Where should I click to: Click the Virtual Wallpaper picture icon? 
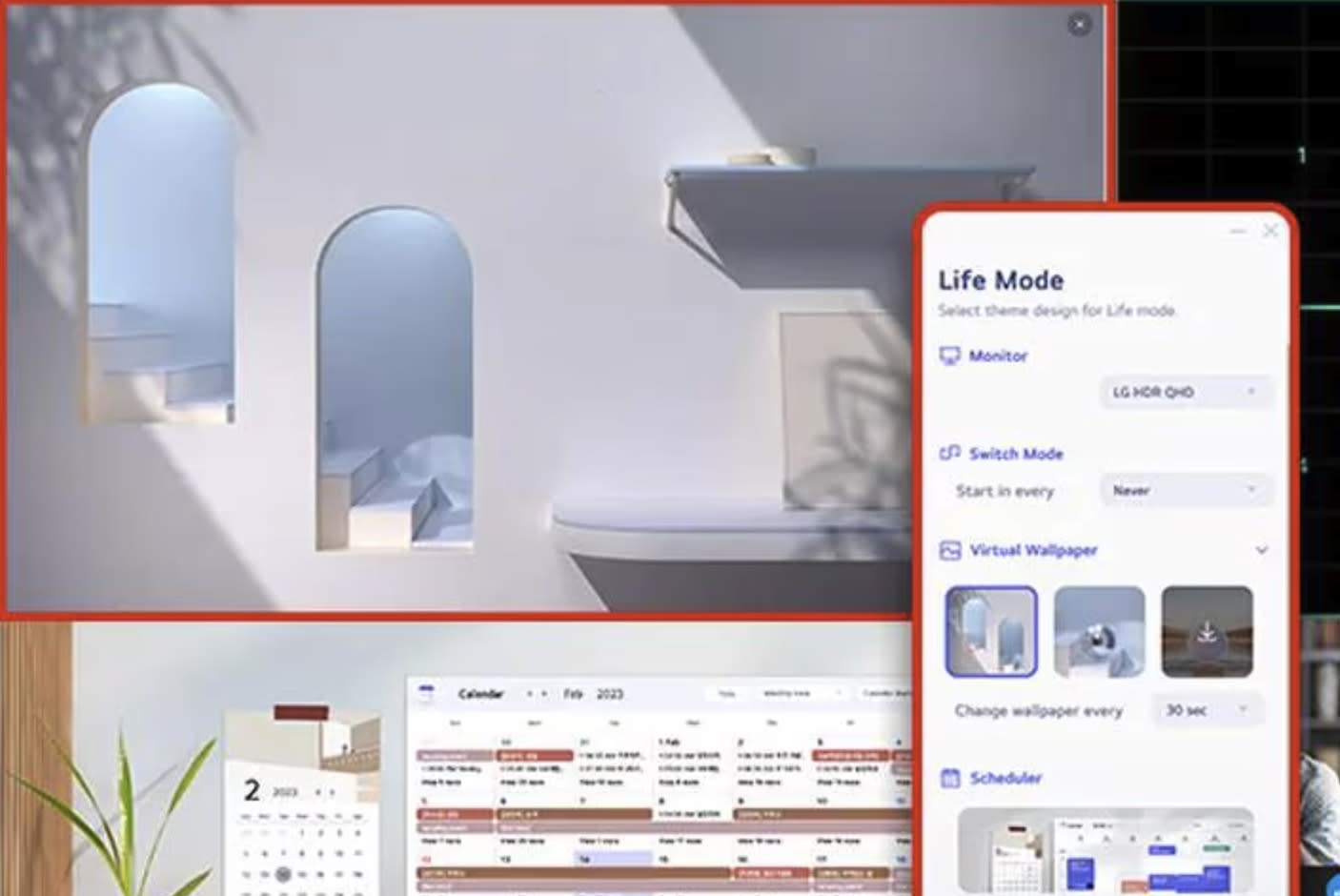pos(949,551)
